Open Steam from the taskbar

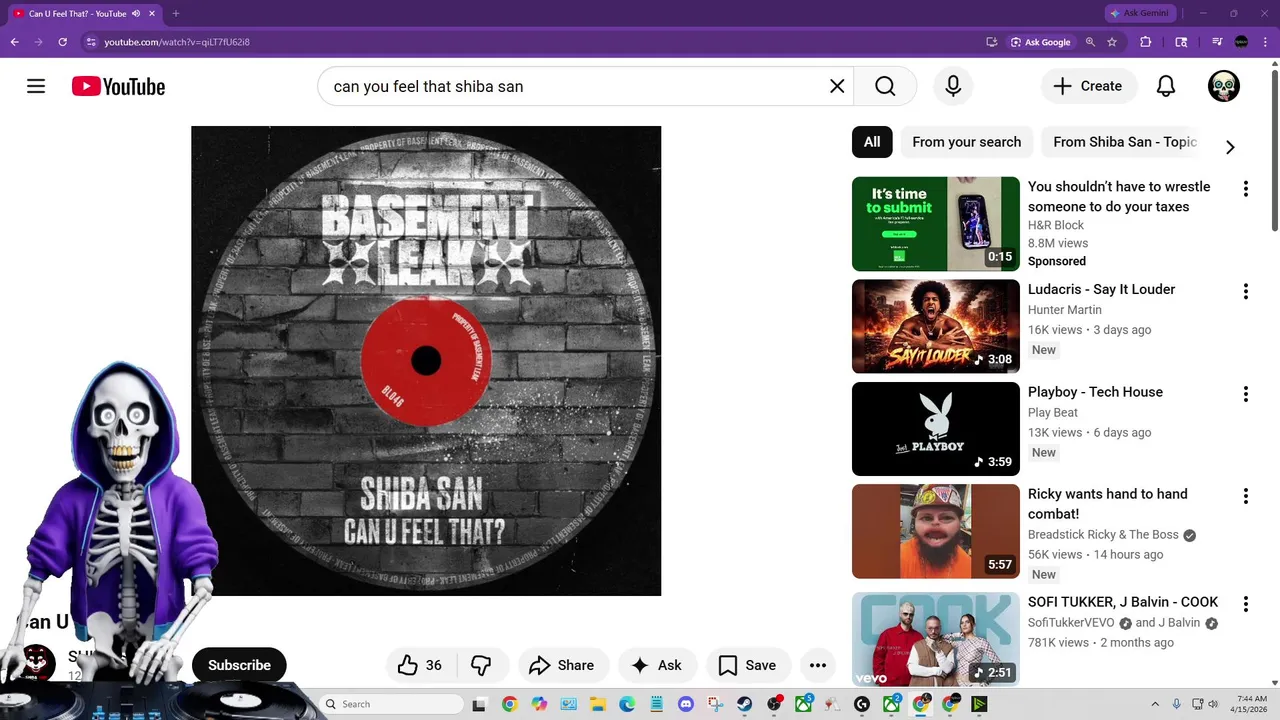(x=744, y=704)
